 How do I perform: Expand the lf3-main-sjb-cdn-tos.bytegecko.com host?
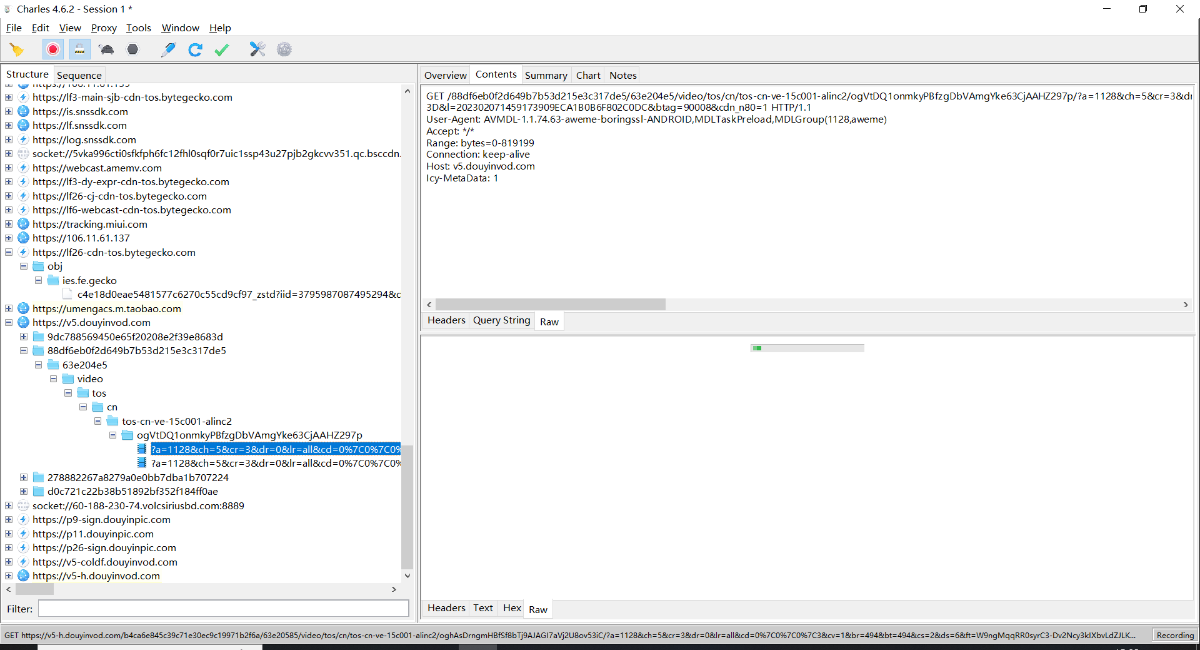9,98
